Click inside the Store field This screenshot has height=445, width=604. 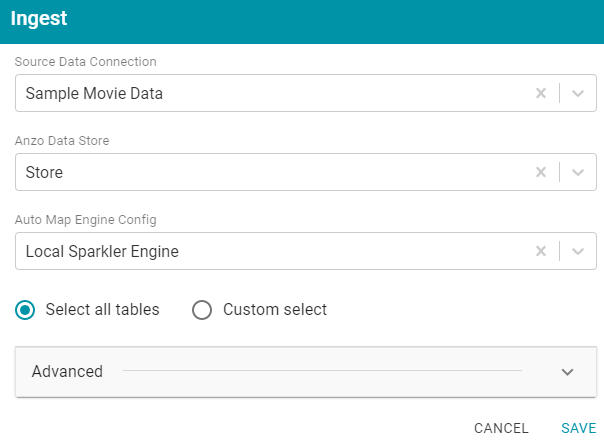[x=306, y=172]
